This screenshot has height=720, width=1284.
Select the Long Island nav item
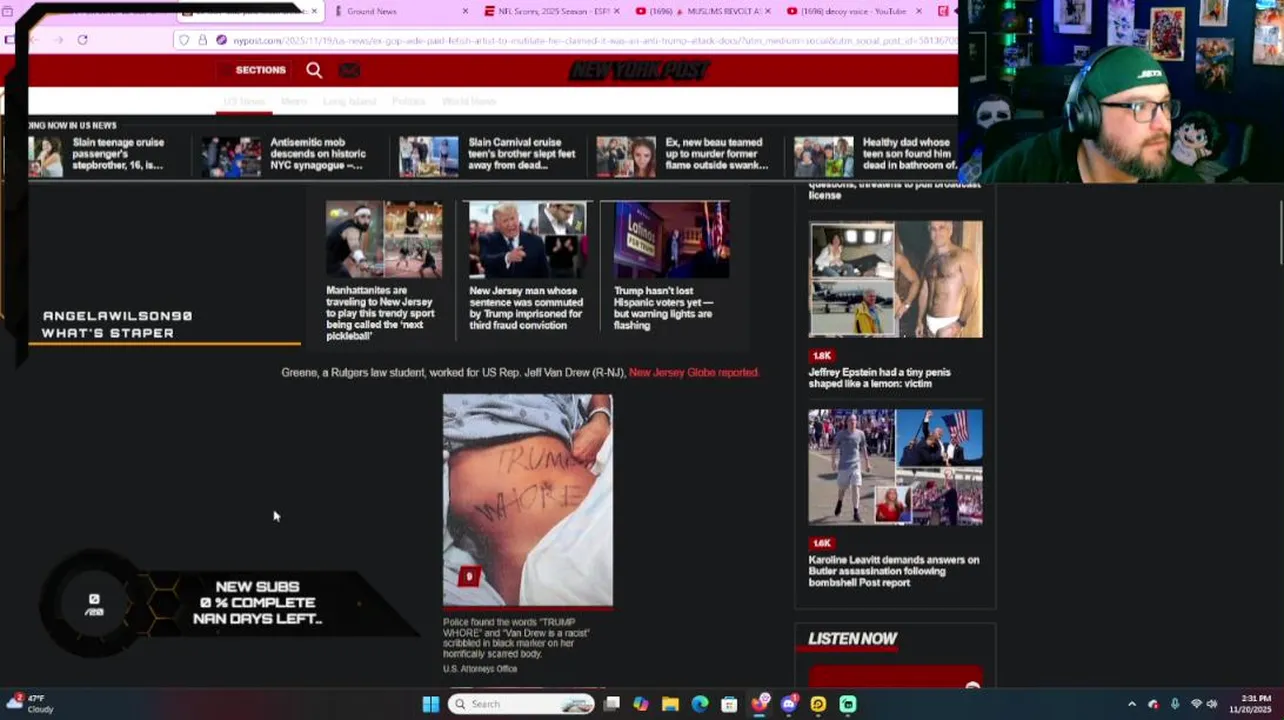coord(349,102)
